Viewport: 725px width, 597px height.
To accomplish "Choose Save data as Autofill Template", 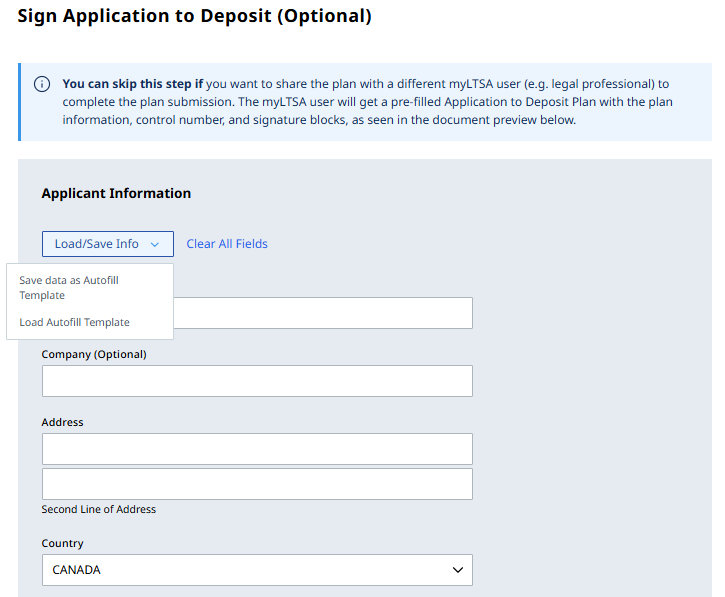I will pos(69,288).
